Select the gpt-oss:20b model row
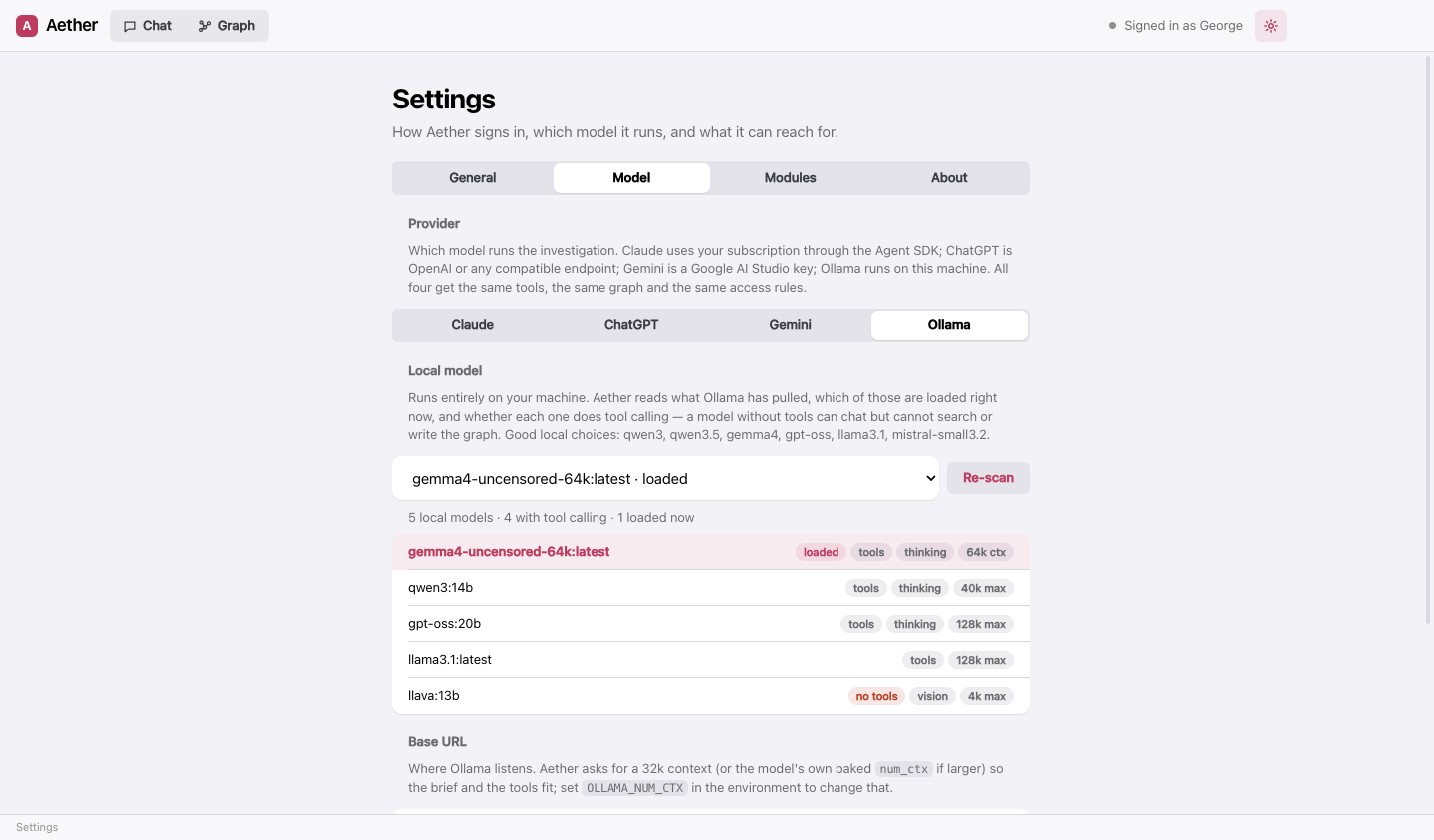Viewport: 1434px width, 840px height. (x=711, y=624)
